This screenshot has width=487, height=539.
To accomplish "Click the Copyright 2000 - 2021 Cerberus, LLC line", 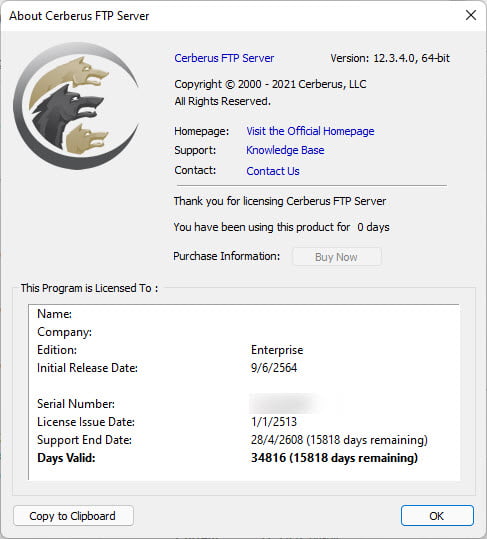I will tap(270, 84).
